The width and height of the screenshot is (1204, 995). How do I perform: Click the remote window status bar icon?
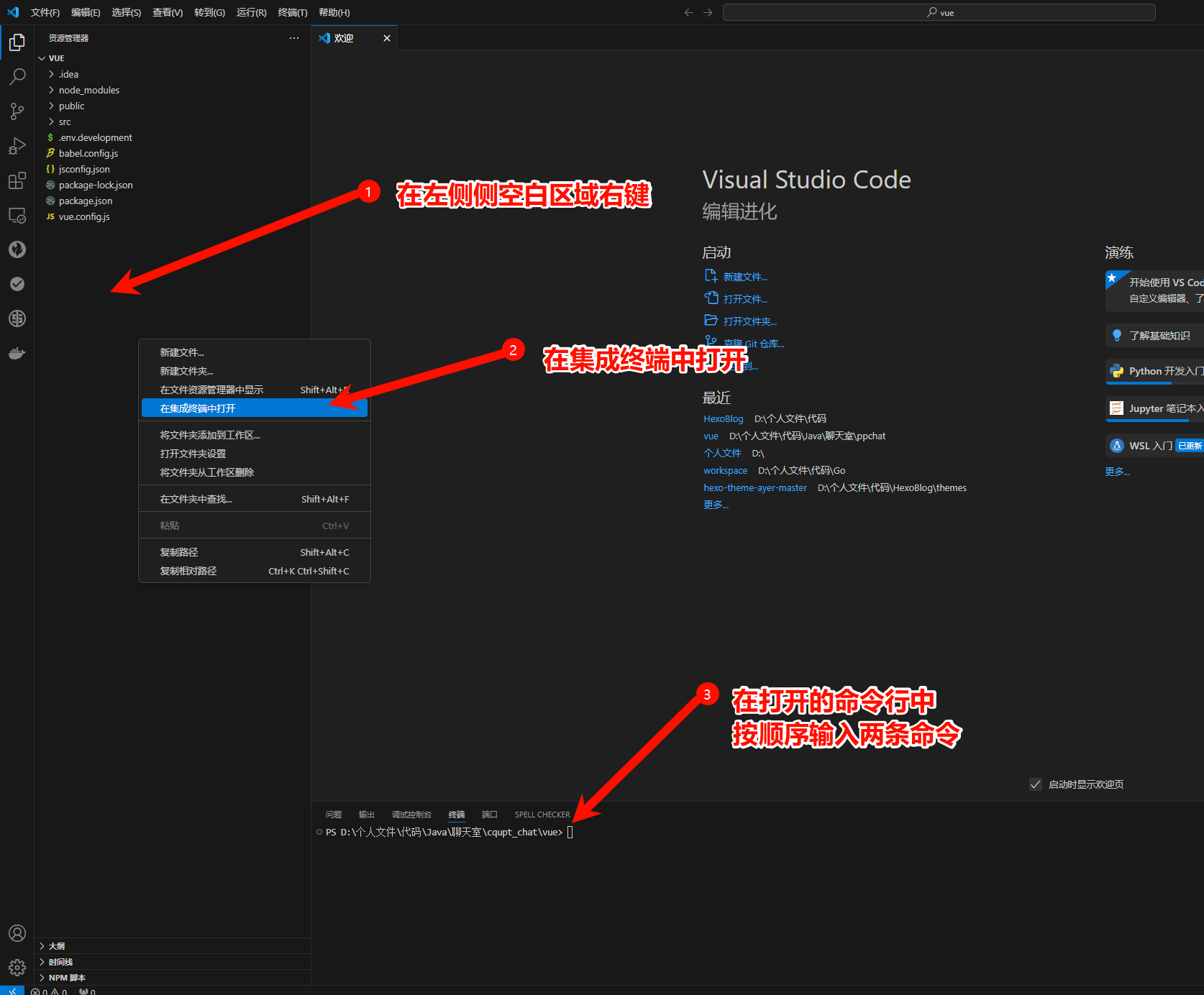point(12,991)
